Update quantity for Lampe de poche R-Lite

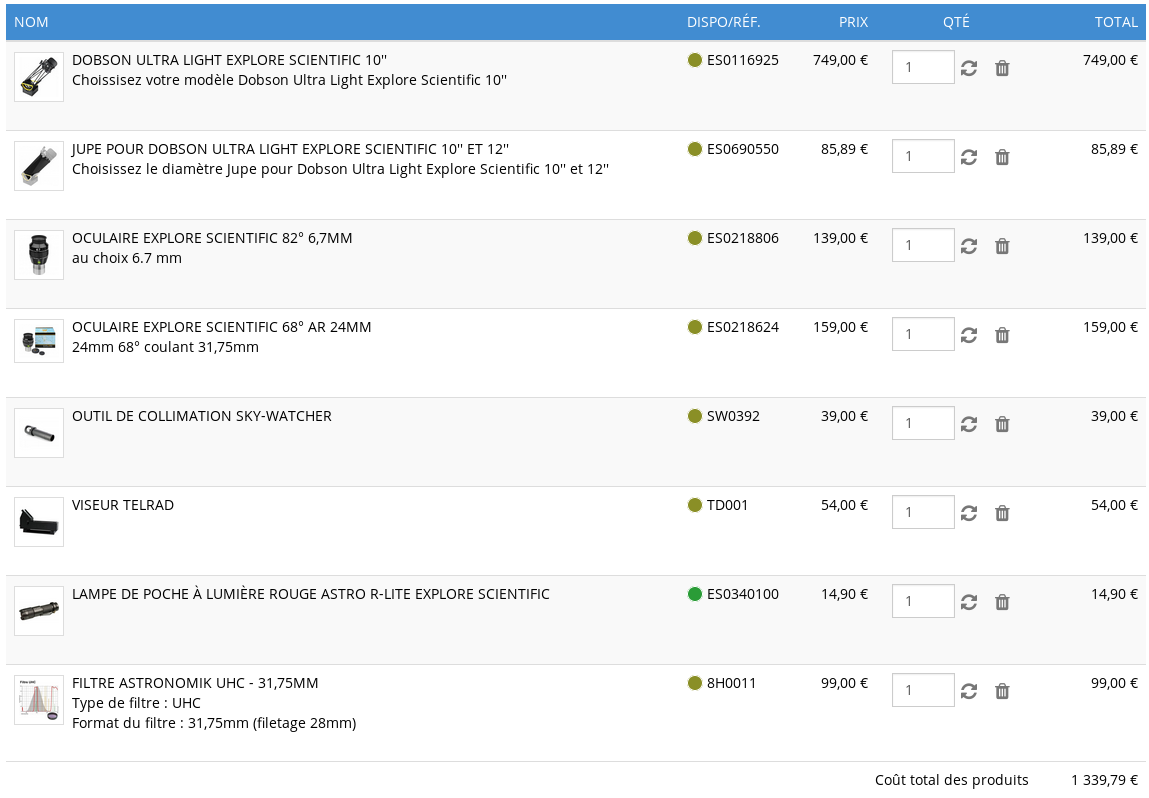click(969, 602)
